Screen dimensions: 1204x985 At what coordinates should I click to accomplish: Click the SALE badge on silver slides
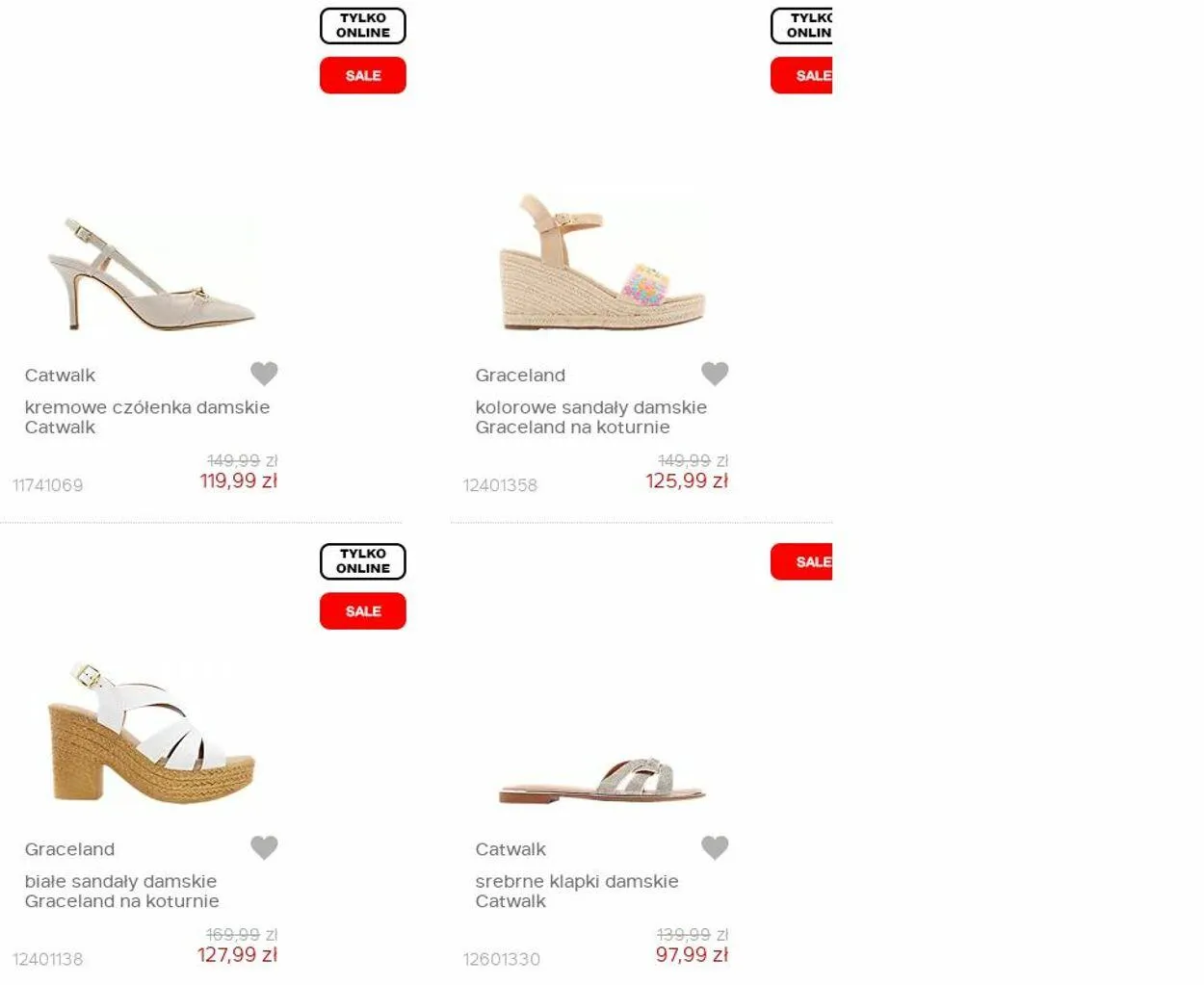(802, 562)
